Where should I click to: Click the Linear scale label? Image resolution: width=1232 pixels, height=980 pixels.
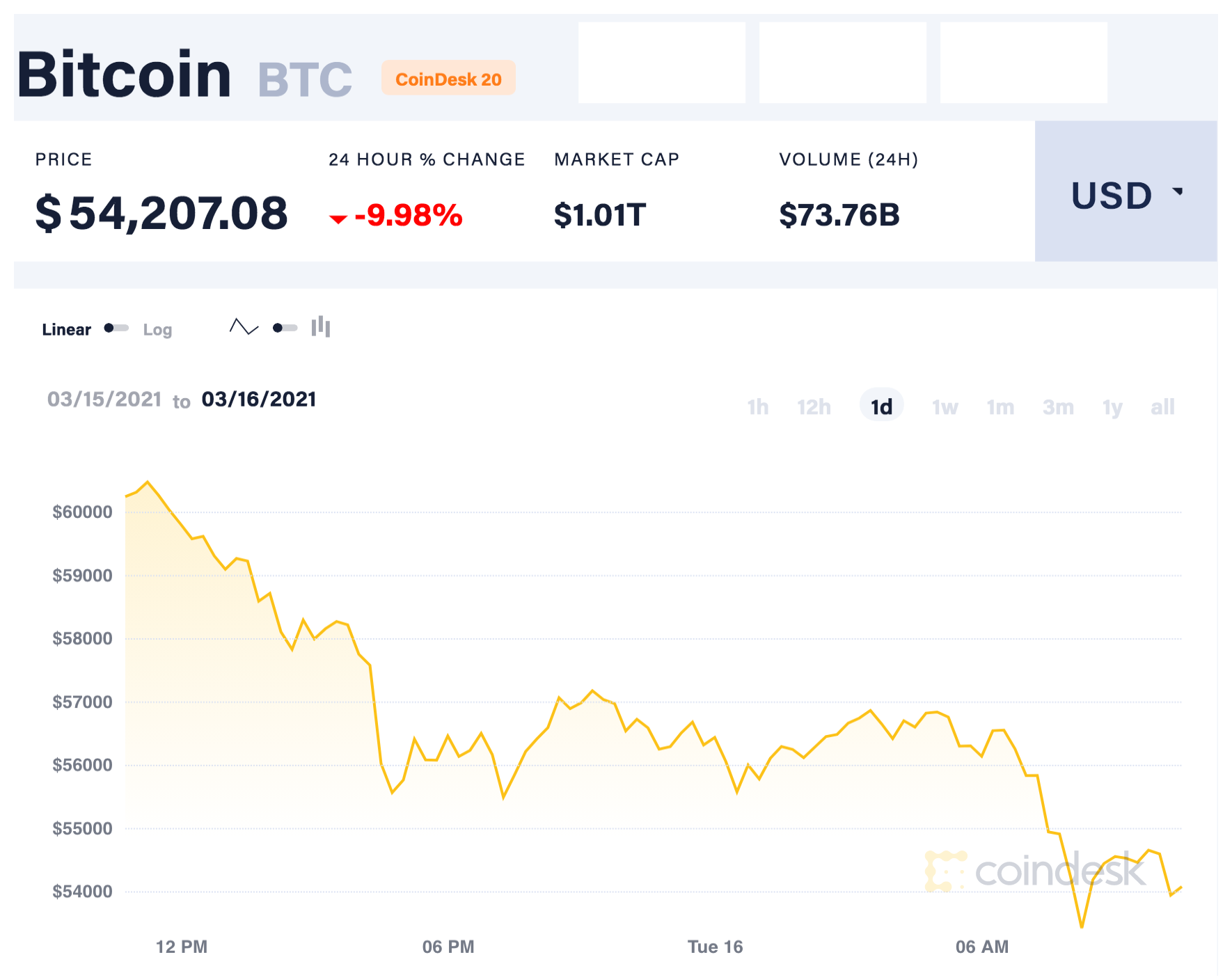point(66,330)
